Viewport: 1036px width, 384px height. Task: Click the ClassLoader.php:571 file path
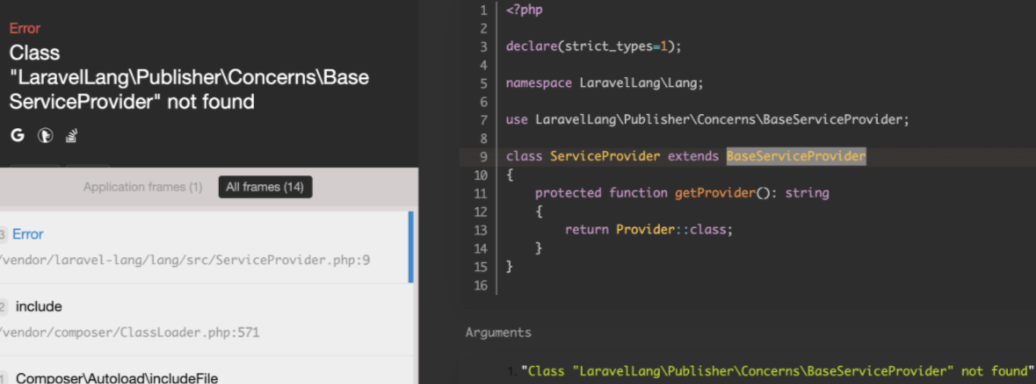(x=130, y=332)
